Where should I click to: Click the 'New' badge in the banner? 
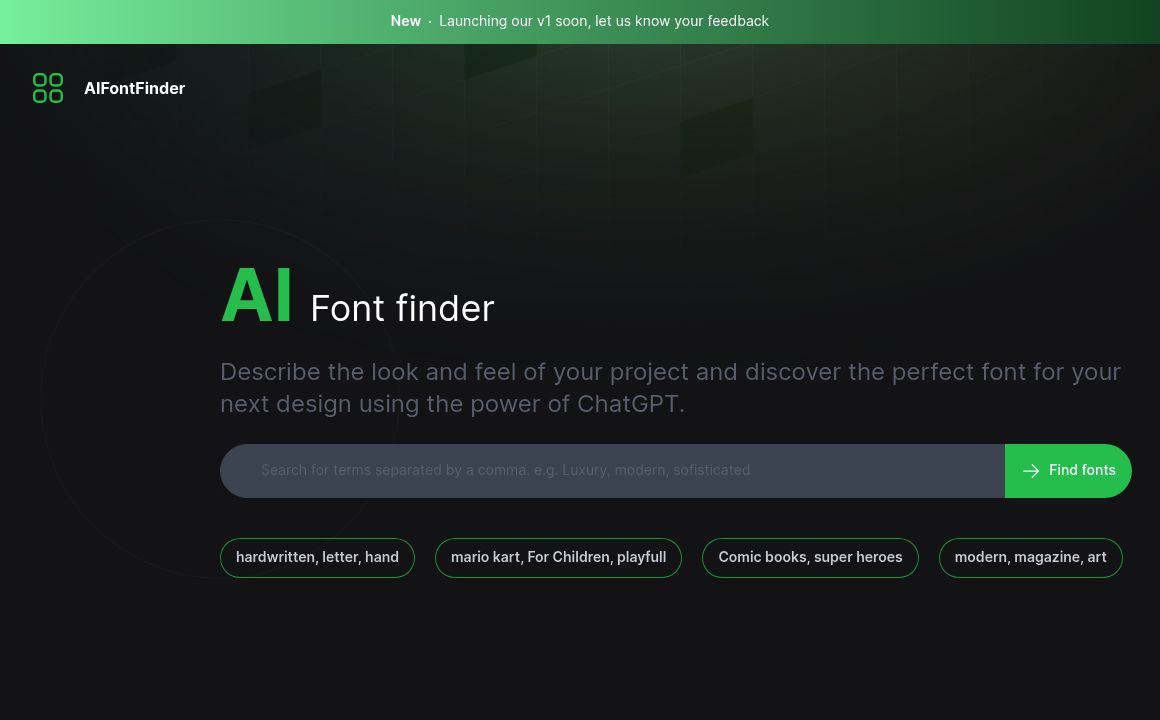pos(406,21)
